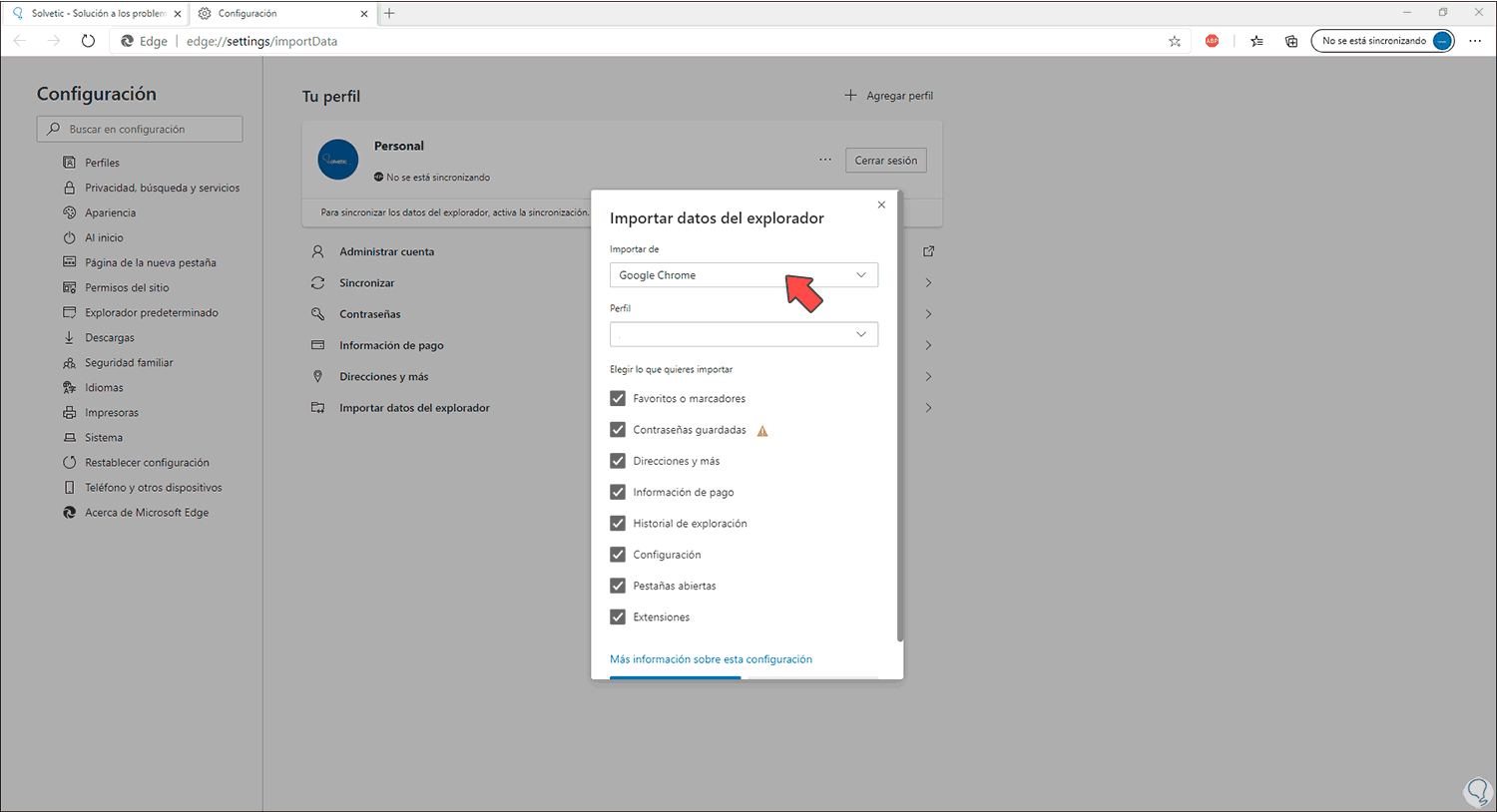
Task: Uncheck Pestañas abiertas
Action: (x=618, y=586)
